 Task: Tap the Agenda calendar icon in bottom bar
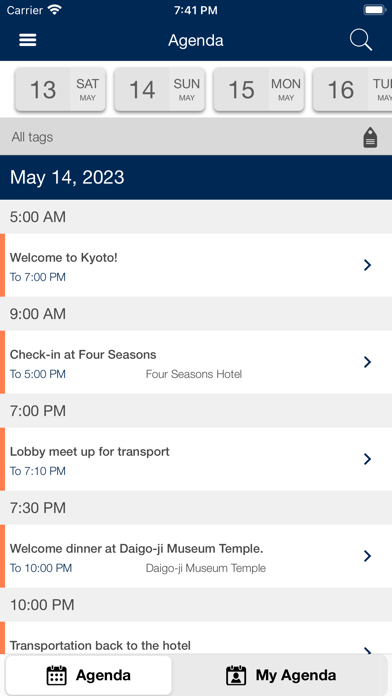pyautogui.click(x=57, y=675)
